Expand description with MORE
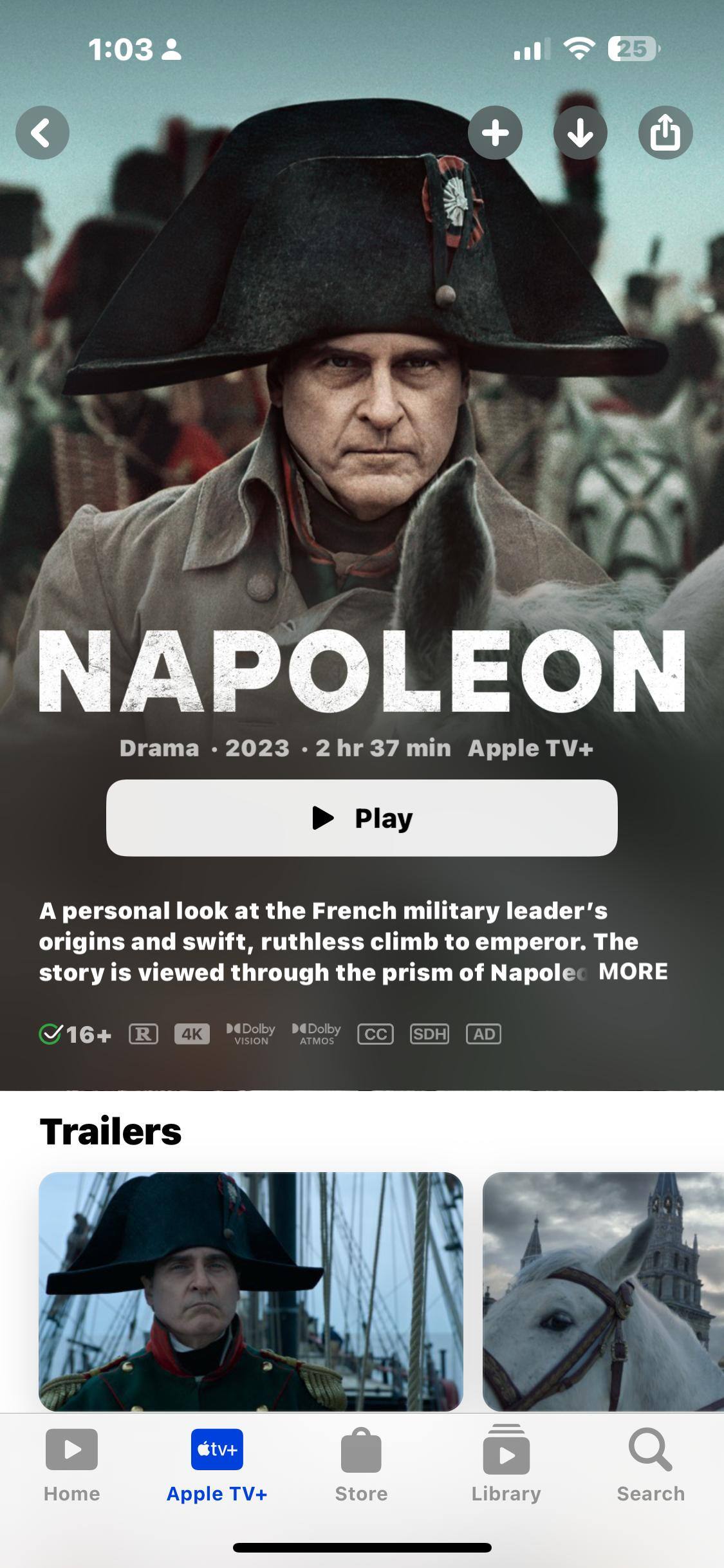Image resolution: width=724 pixels, height=1568 pixels. click(633, 971)
